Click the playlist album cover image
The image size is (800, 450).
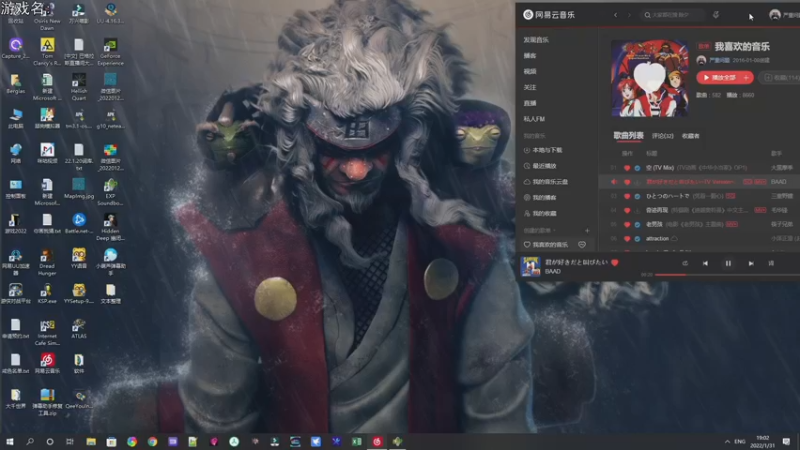coord(649,79)
